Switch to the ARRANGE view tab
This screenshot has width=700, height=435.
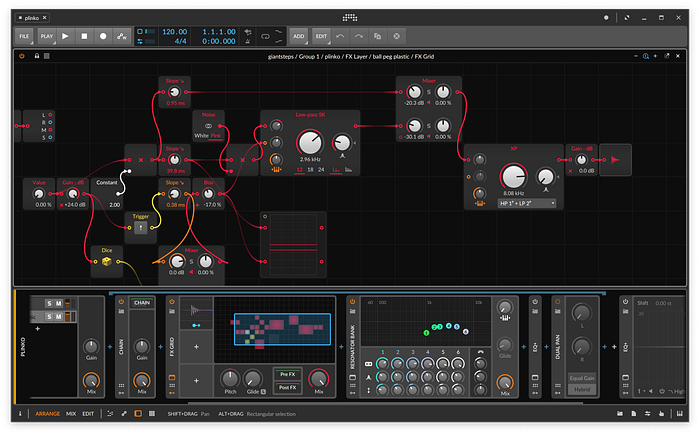pyautogui.click(x=47, y=414)
